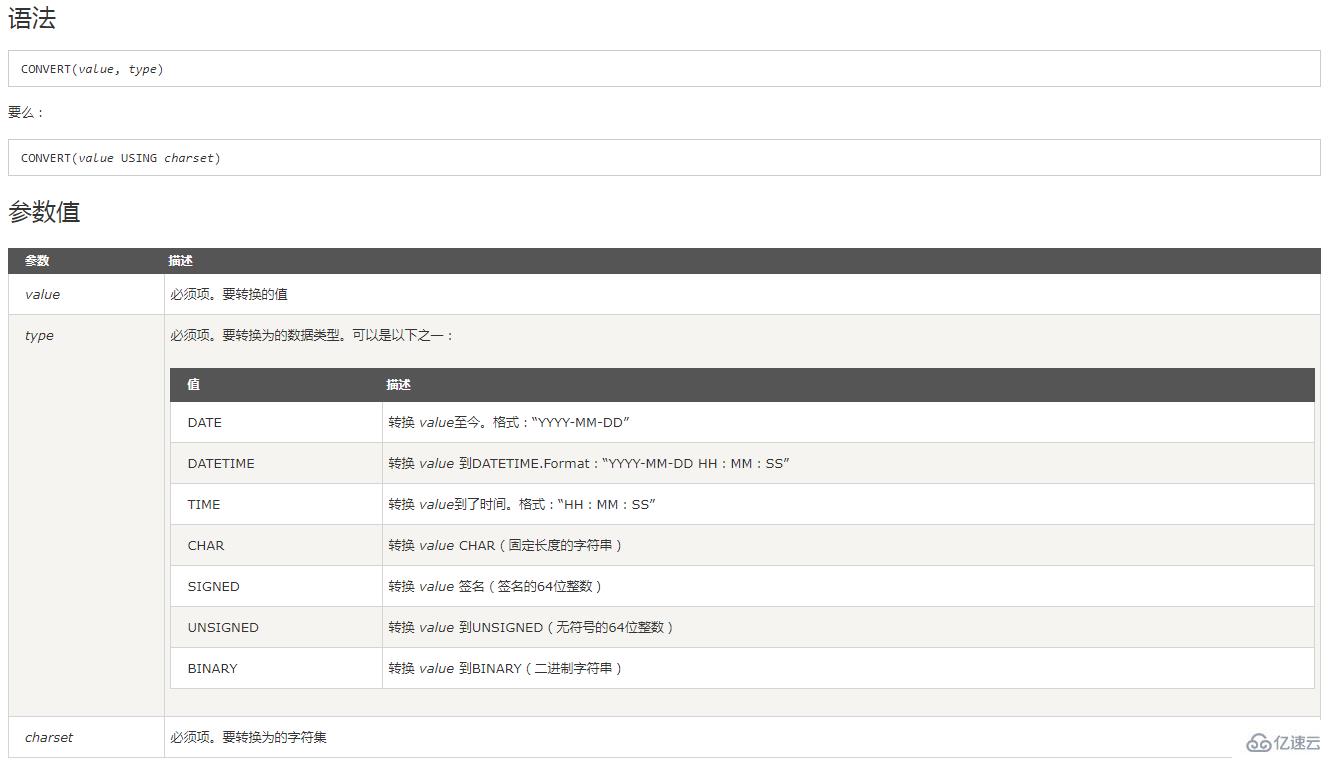Click the 要转换为的字符集 charset description
The image size is (1332, 764).
pos(274,737)
